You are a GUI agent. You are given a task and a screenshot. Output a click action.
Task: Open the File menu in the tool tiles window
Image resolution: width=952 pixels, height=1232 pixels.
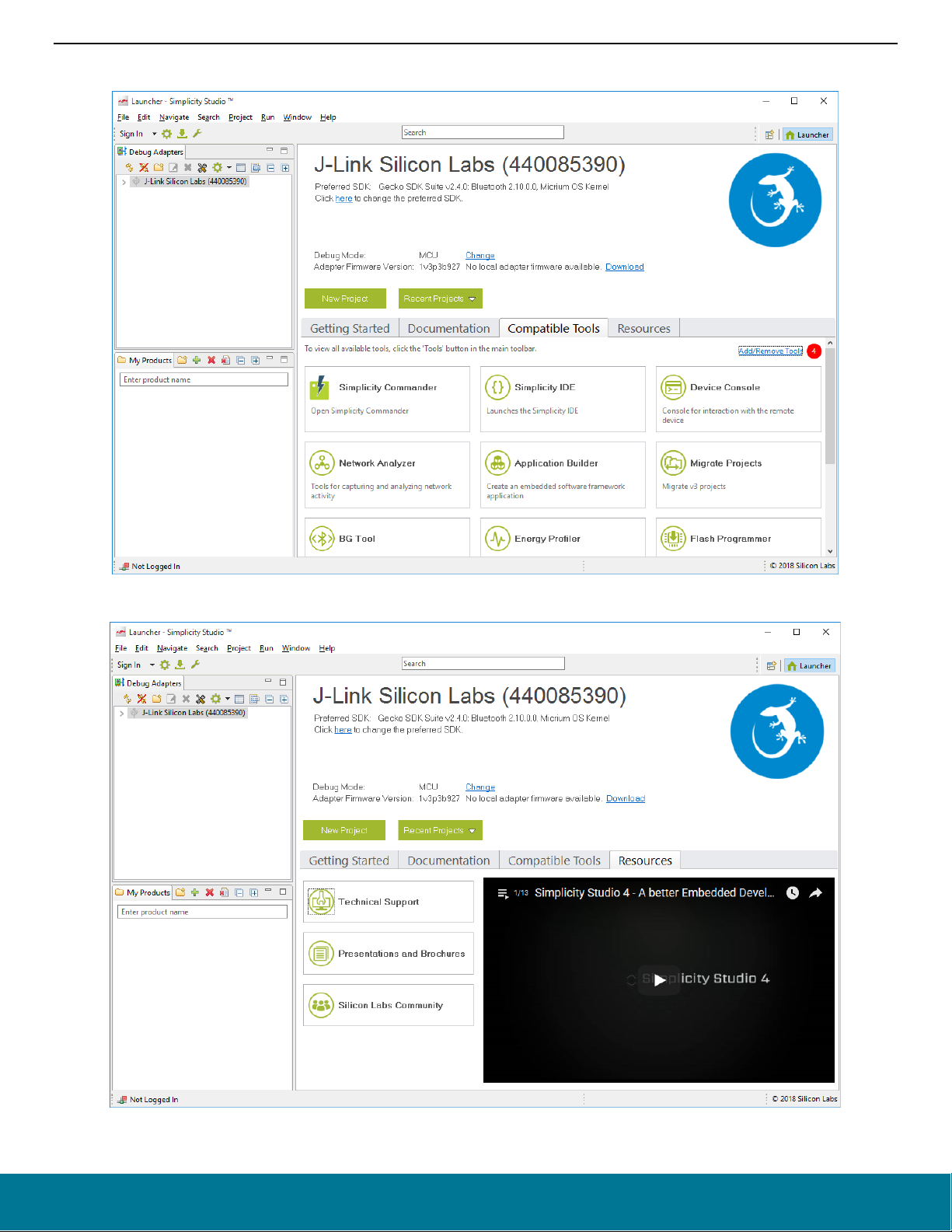(123, 117)
